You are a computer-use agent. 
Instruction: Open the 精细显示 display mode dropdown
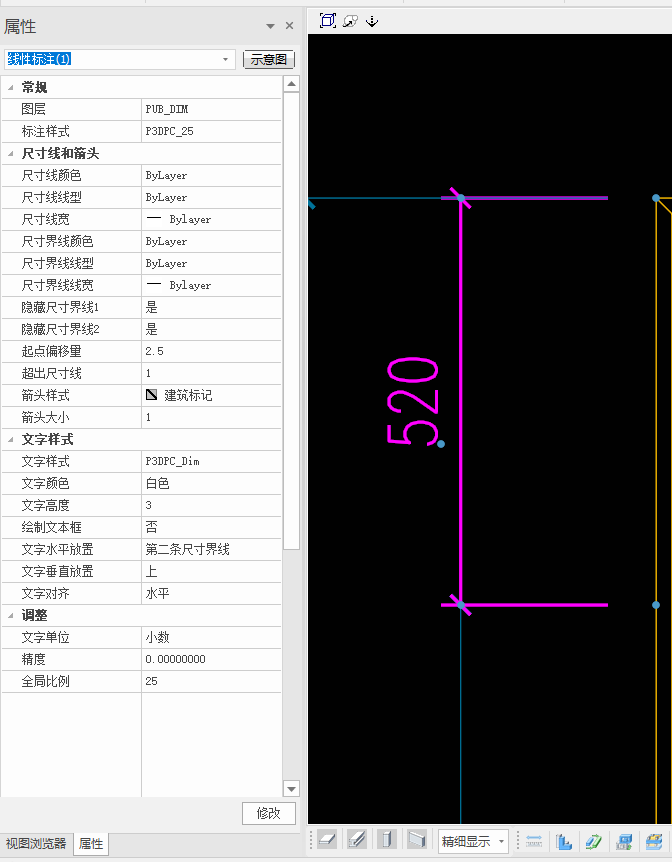[x=501, y=841]
